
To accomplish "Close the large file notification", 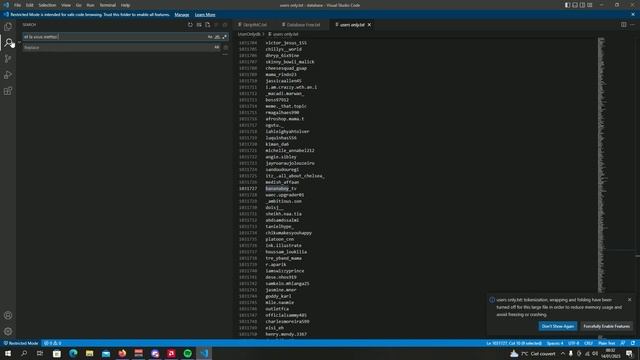I will tap(629, 300).
